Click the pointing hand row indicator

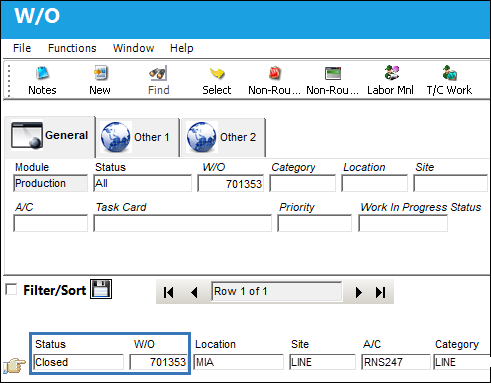click(x=15, y=365)
